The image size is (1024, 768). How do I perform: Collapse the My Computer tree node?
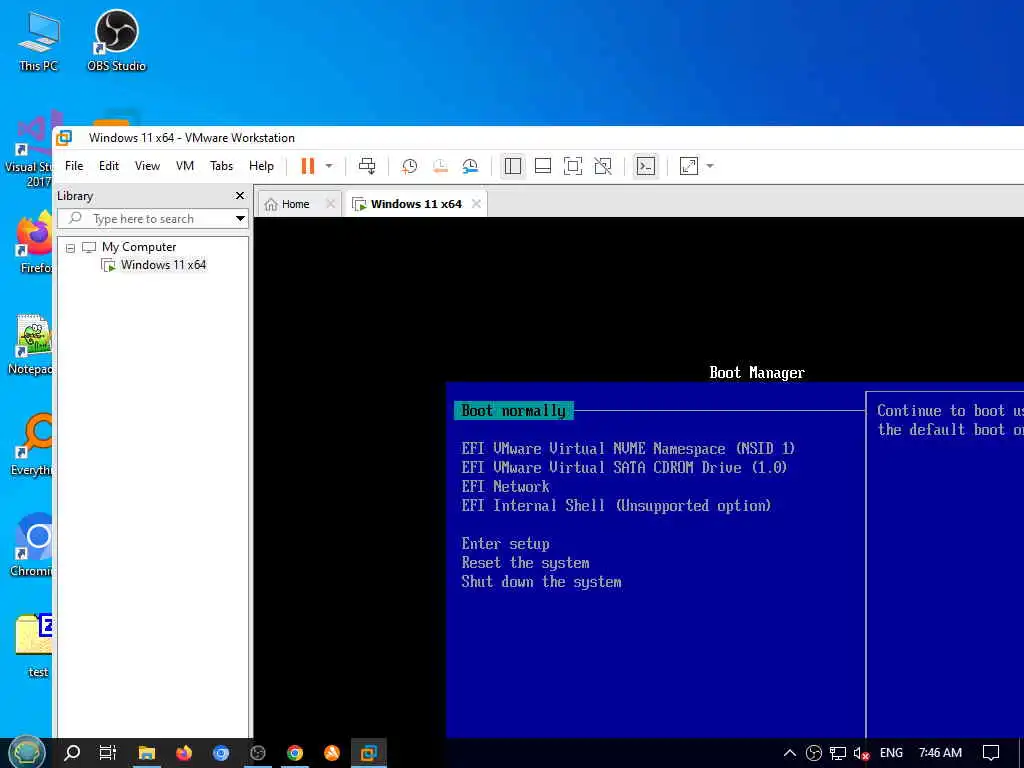(x=71, y=248)
